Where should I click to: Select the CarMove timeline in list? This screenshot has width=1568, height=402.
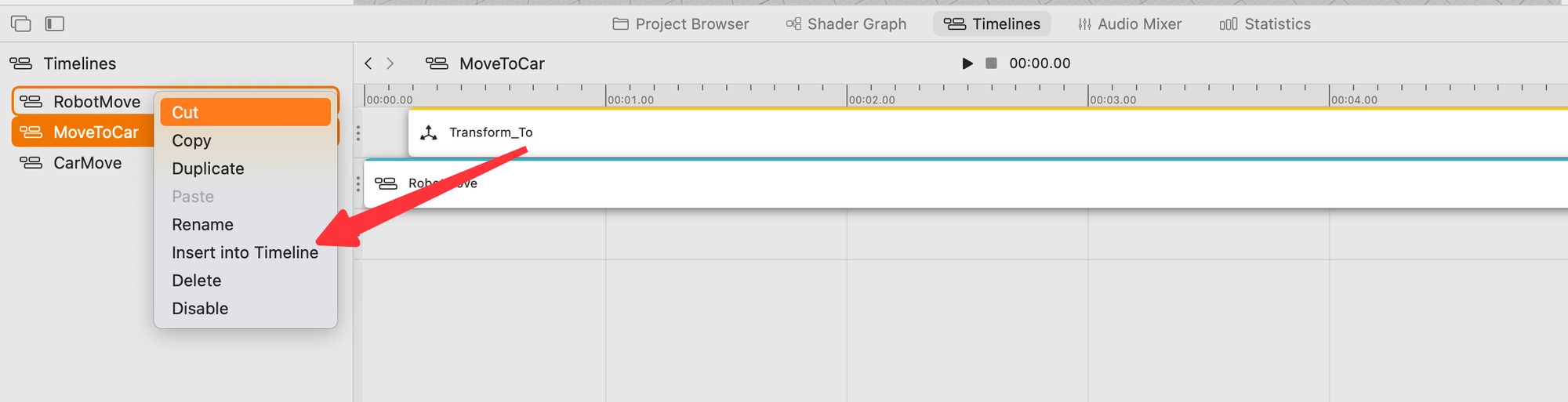point(86,163)
